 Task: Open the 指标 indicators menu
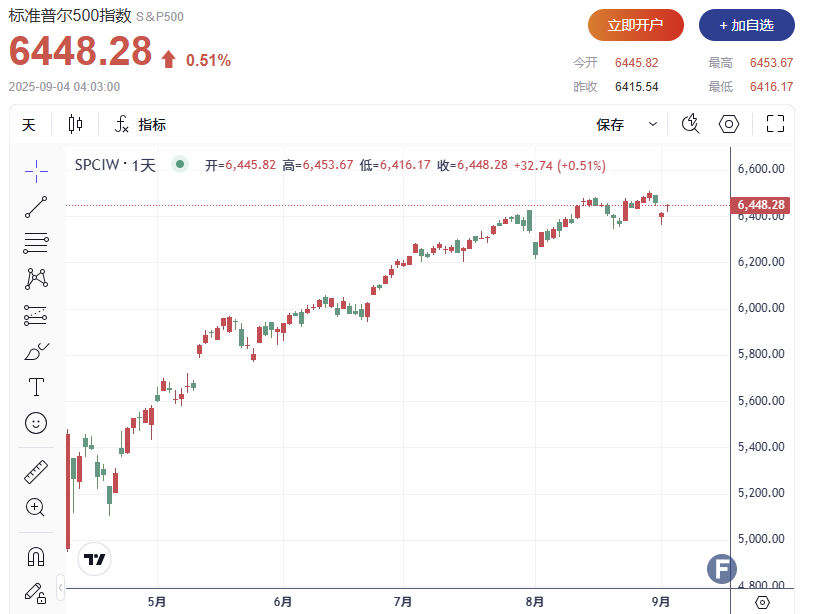(x=141, y=125)
